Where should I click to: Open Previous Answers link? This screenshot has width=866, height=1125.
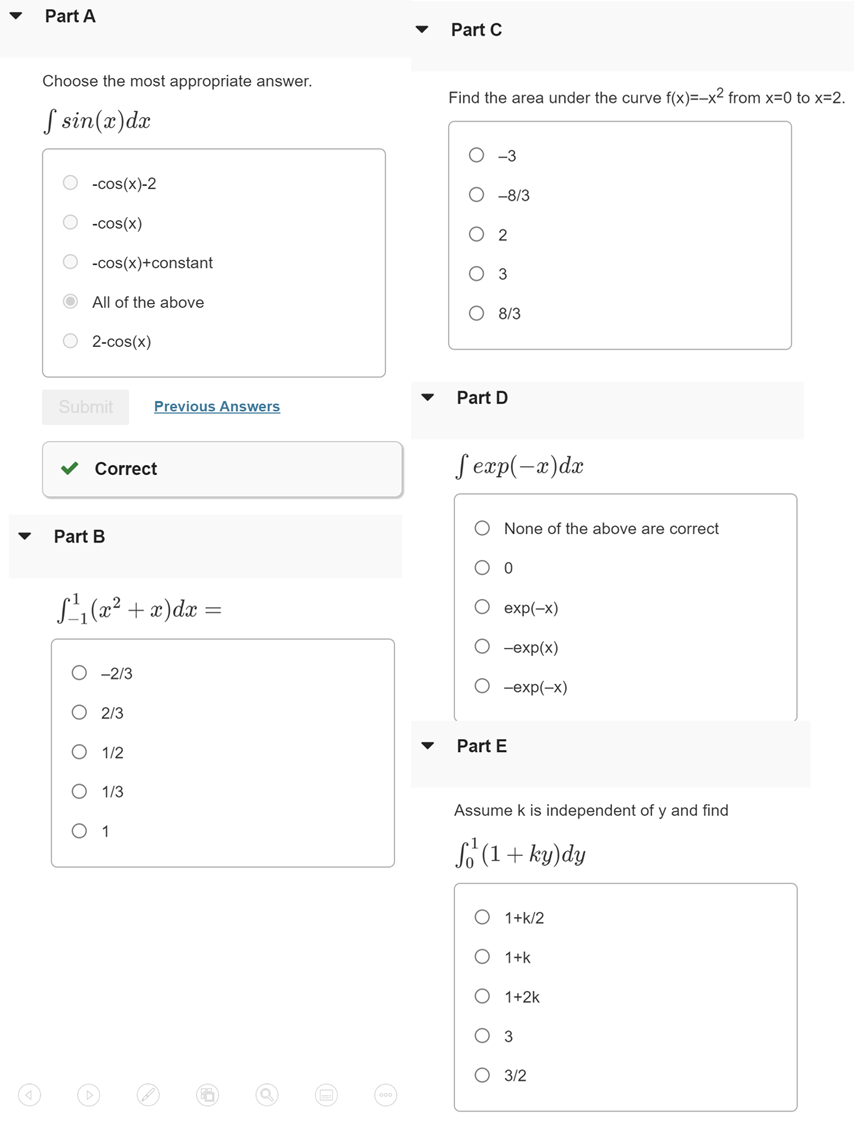(216, 406)
